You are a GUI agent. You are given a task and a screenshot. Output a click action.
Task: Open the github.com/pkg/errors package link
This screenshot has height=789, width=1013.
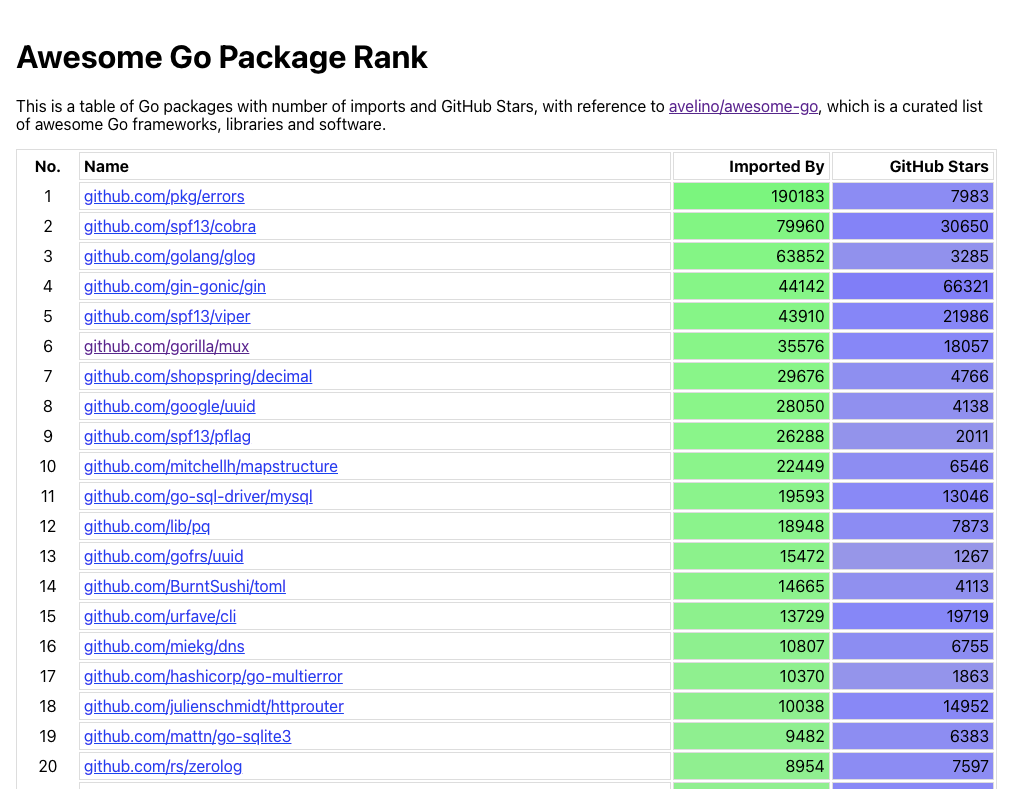coord(163,196)
